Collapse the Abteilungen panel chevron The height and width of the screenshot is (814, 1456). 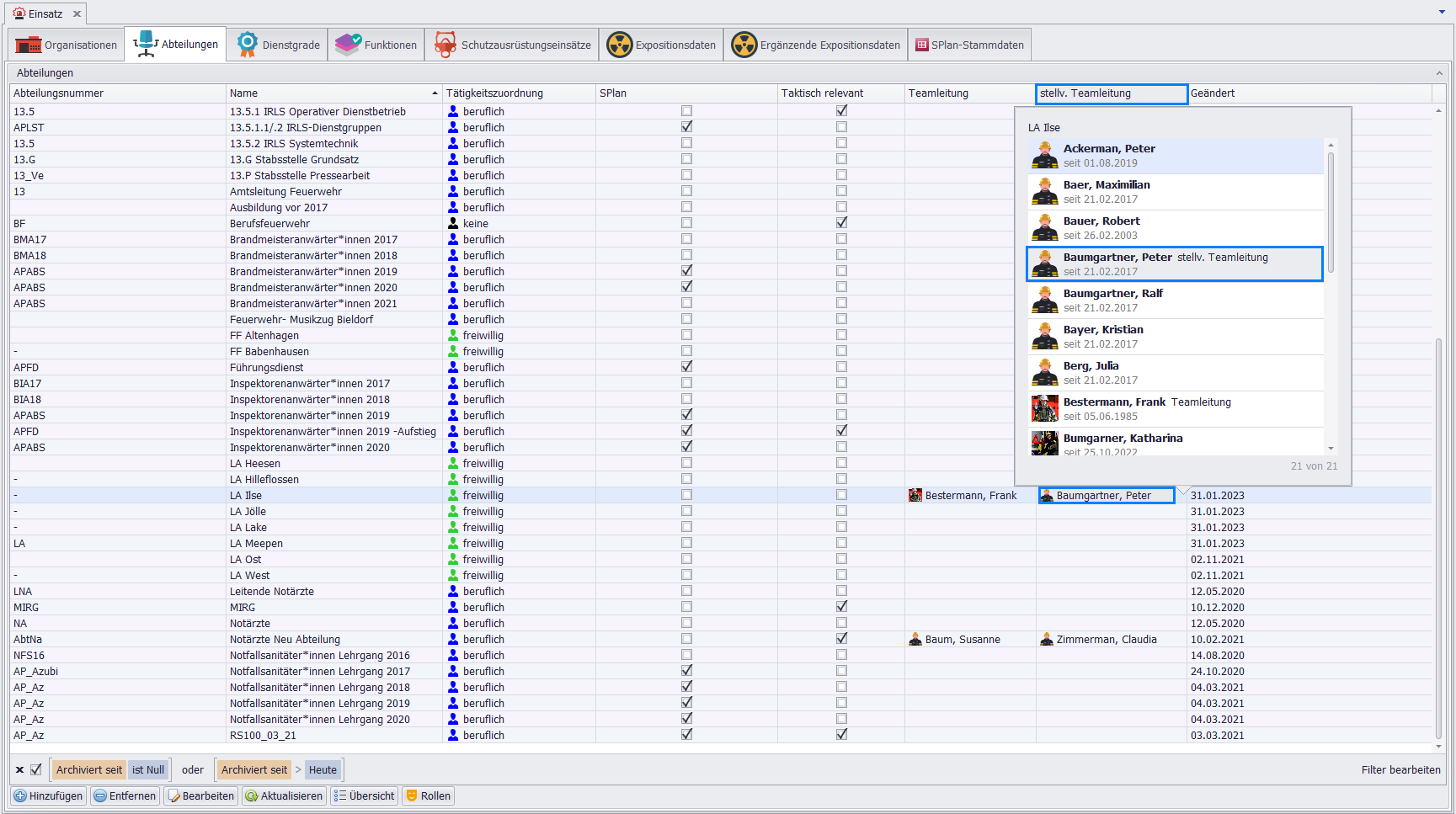coord(1439,73)
